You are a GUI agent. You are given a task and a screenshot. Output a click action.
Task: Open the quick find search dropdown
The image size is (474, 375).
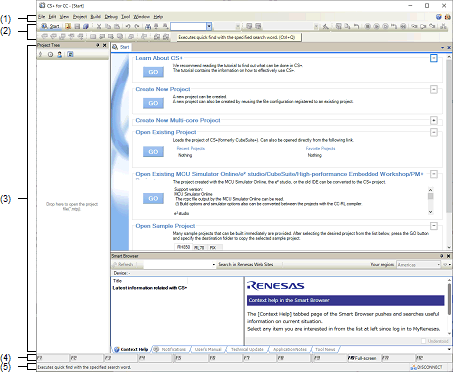point(209,26)
